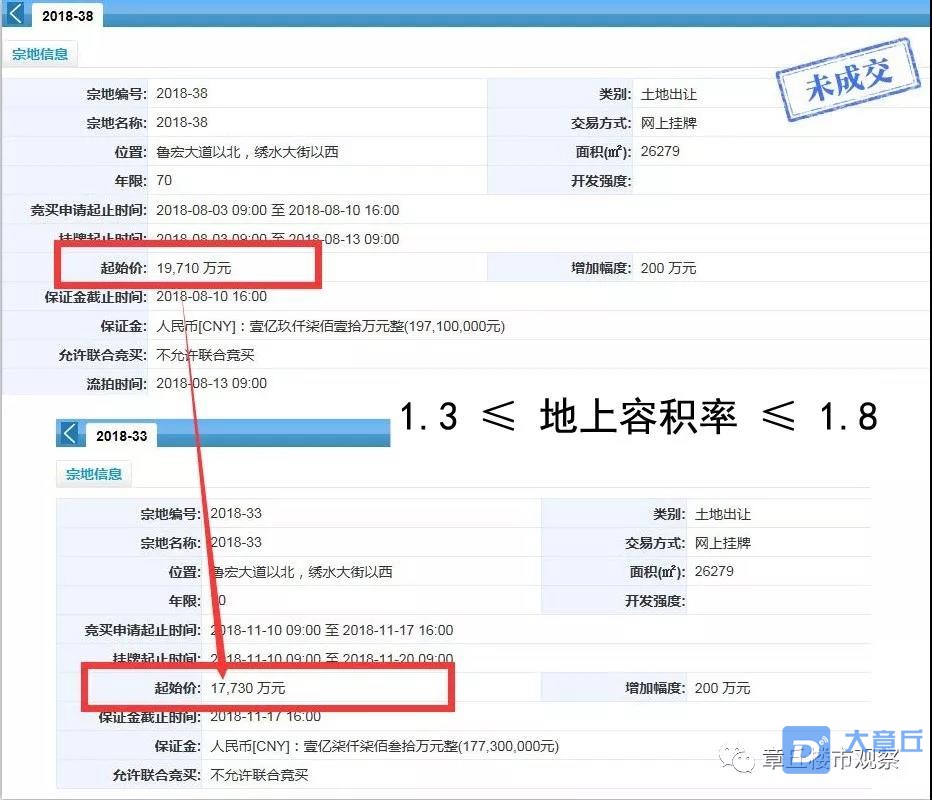Image resolution: width=932 pixels, height=800 pixels.
Task: Click the back arrow beside 2018-38
Action: [15, 13]
